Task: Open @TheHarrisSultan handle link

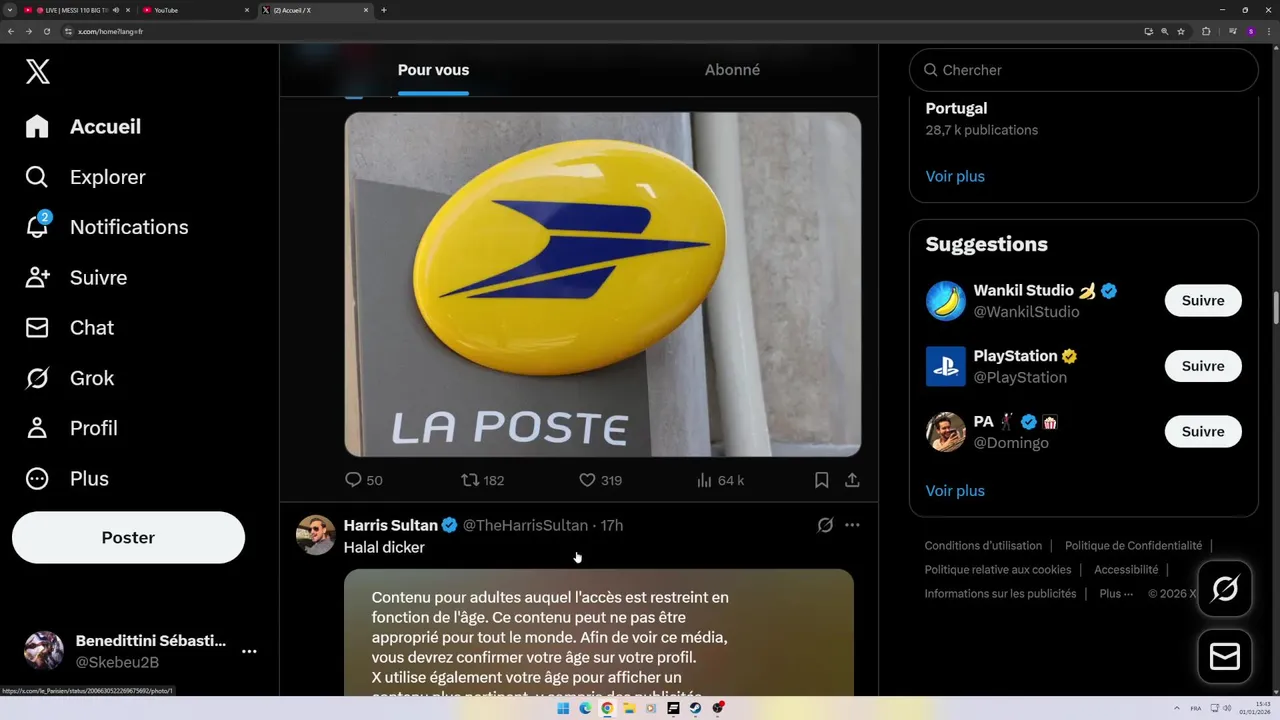Action: [525, 525]
